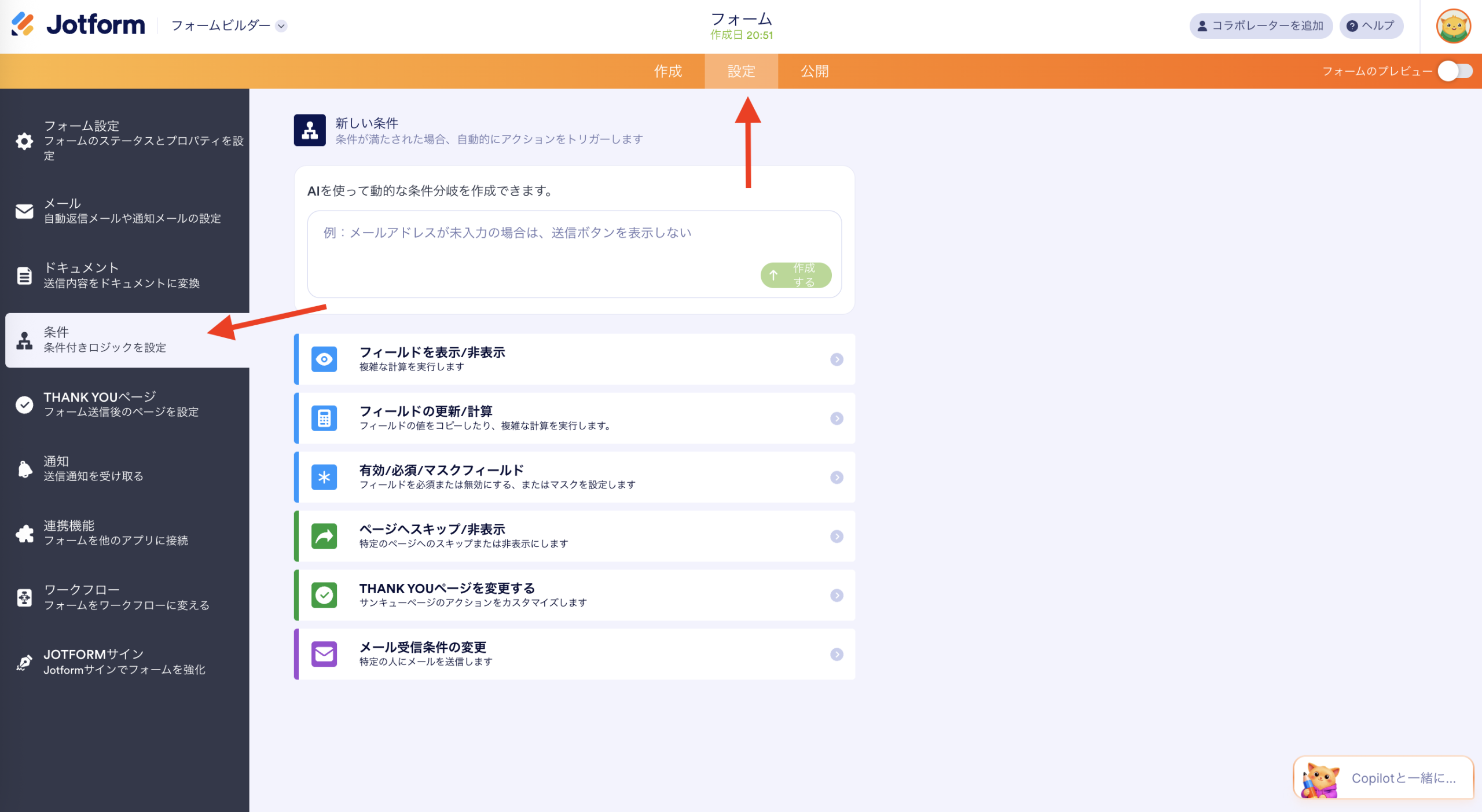Open フォーム設定 via the gear icon
This screenshot has height=812, width=1482.
click(x=24, y=142)
